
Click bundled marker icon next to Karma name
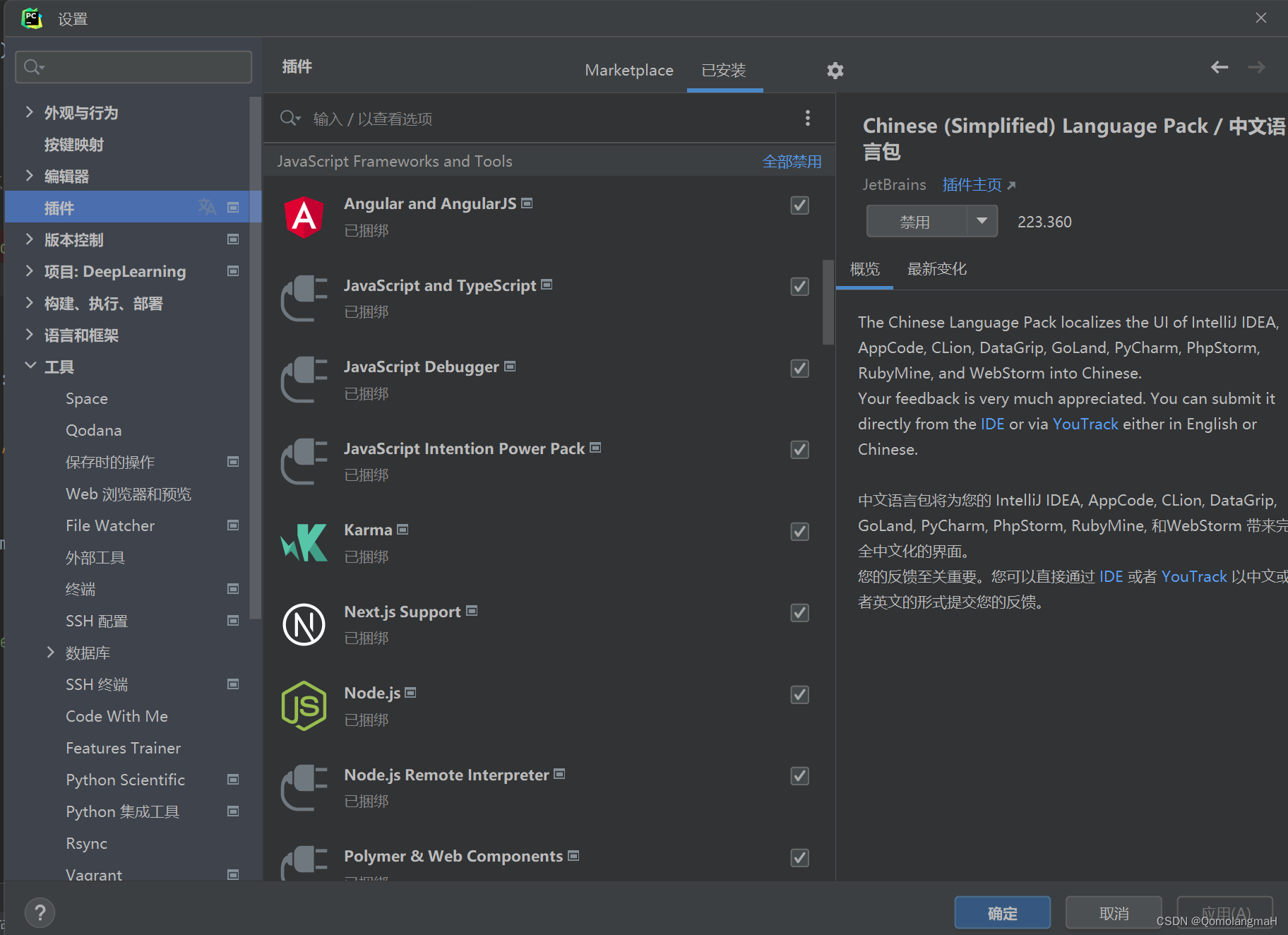(x=402, y=529)
